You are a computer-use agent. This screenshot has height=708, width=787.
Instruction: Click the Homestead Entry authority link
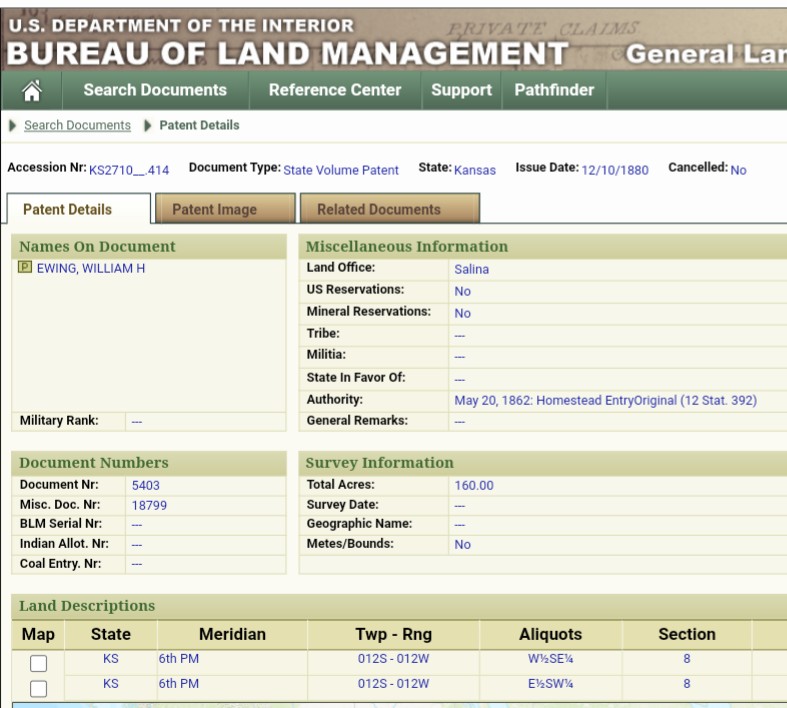pos(605,401)
